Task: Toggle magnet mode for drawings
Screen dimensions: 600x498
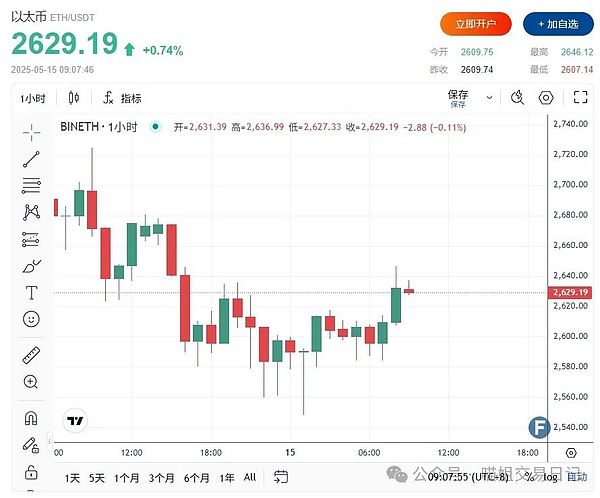Action: tap(31, 418)
